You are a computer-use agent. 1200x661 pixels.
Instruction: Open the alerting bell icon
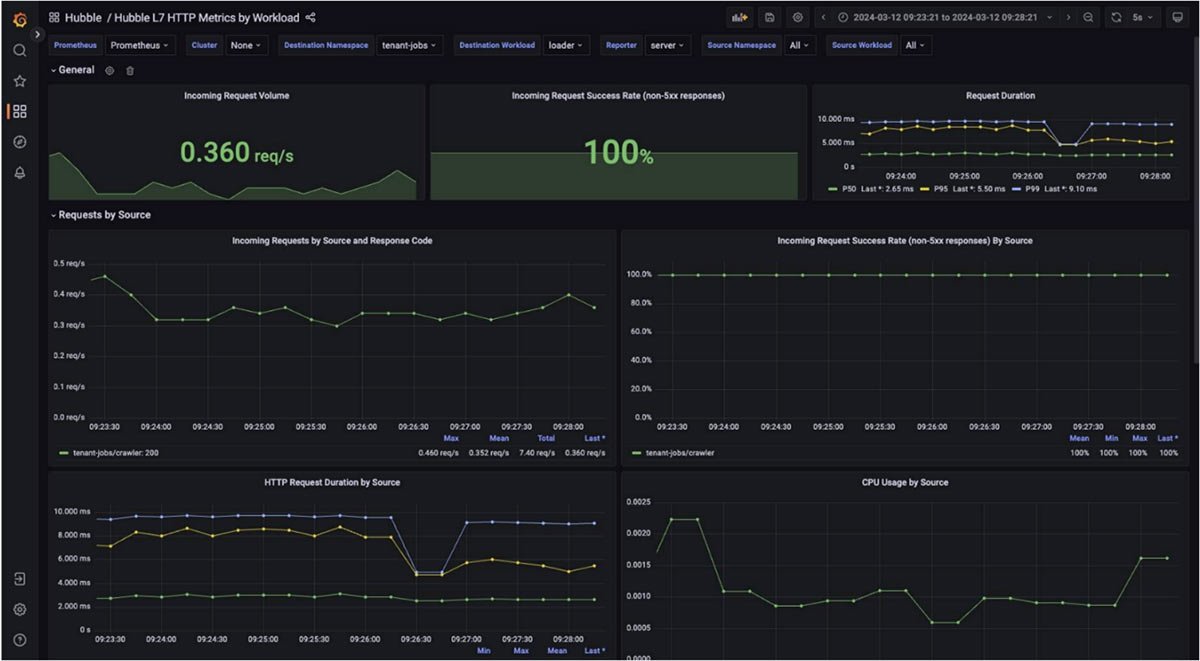[19, 173]
